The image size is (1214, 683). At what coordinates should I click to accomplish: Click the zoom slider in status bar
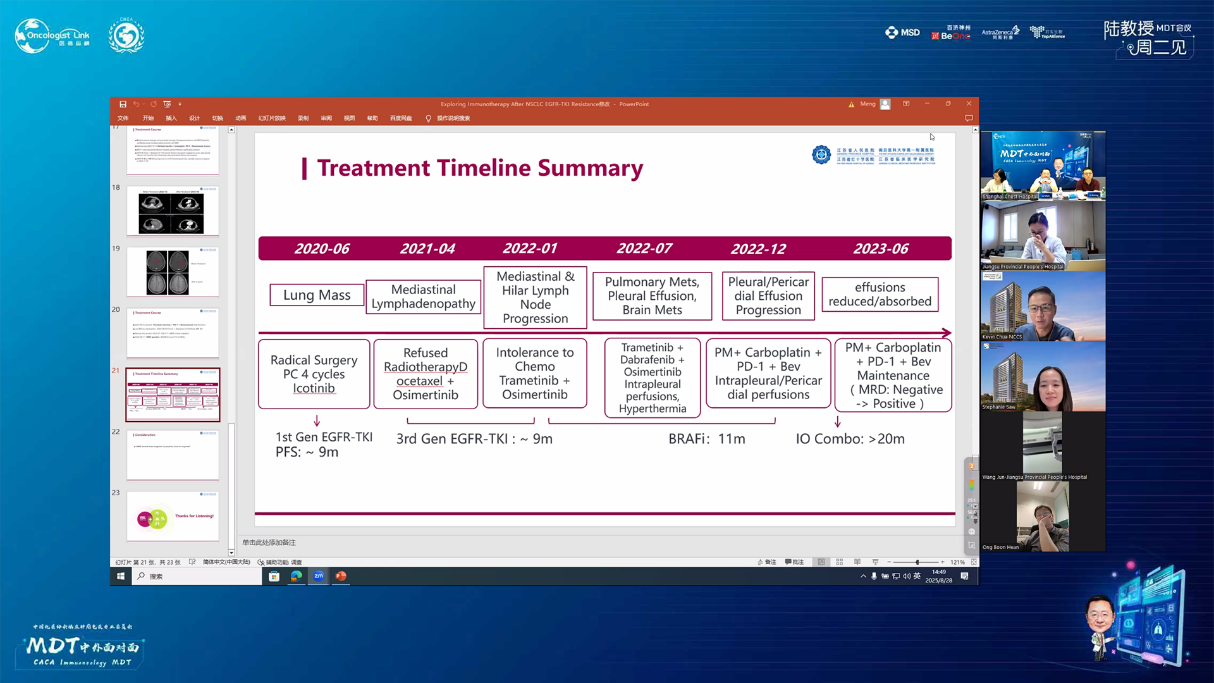click(x=917, y=562)
